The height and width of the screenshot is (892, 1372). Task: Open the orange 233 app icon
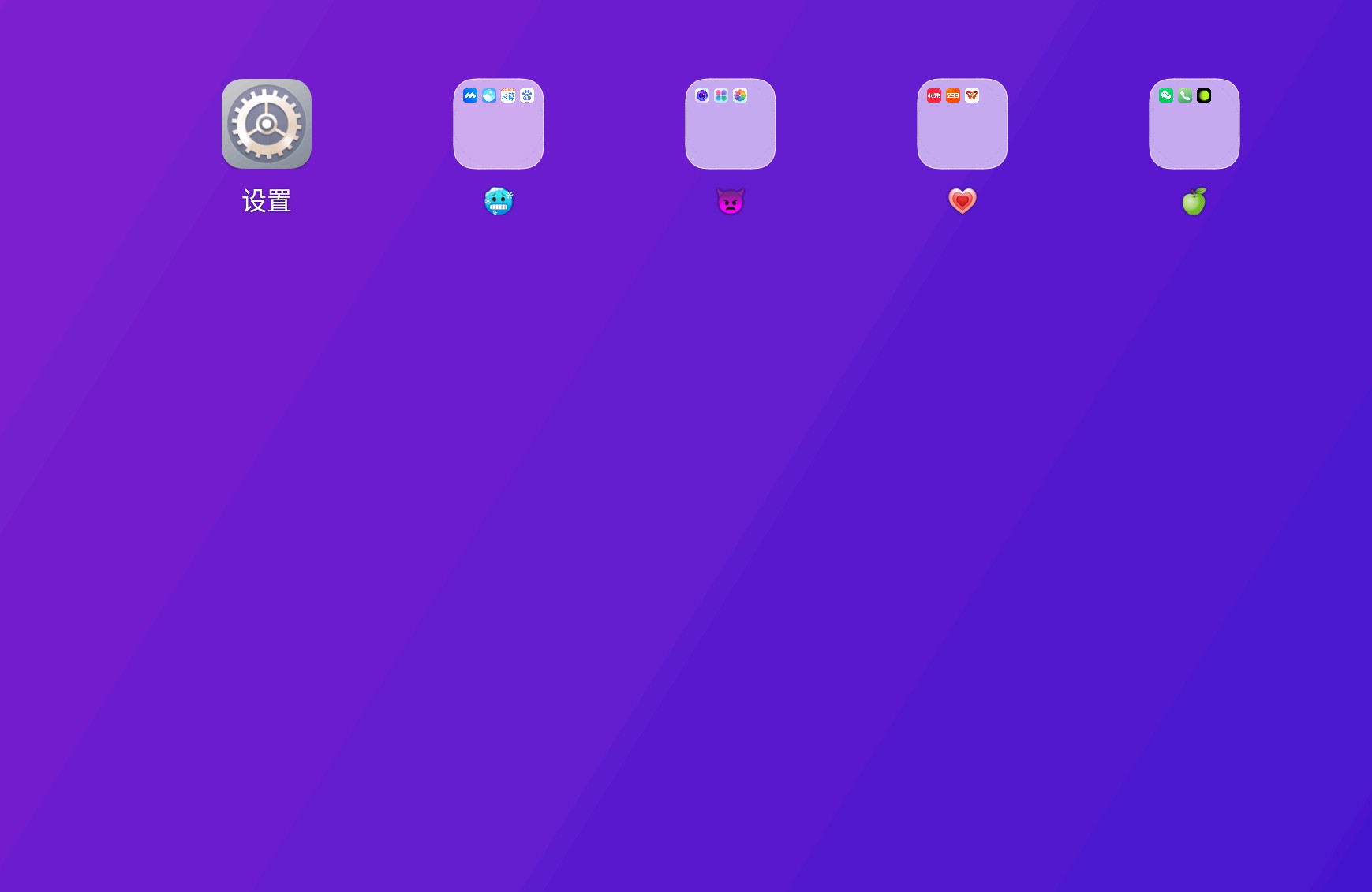click(953, 95)
